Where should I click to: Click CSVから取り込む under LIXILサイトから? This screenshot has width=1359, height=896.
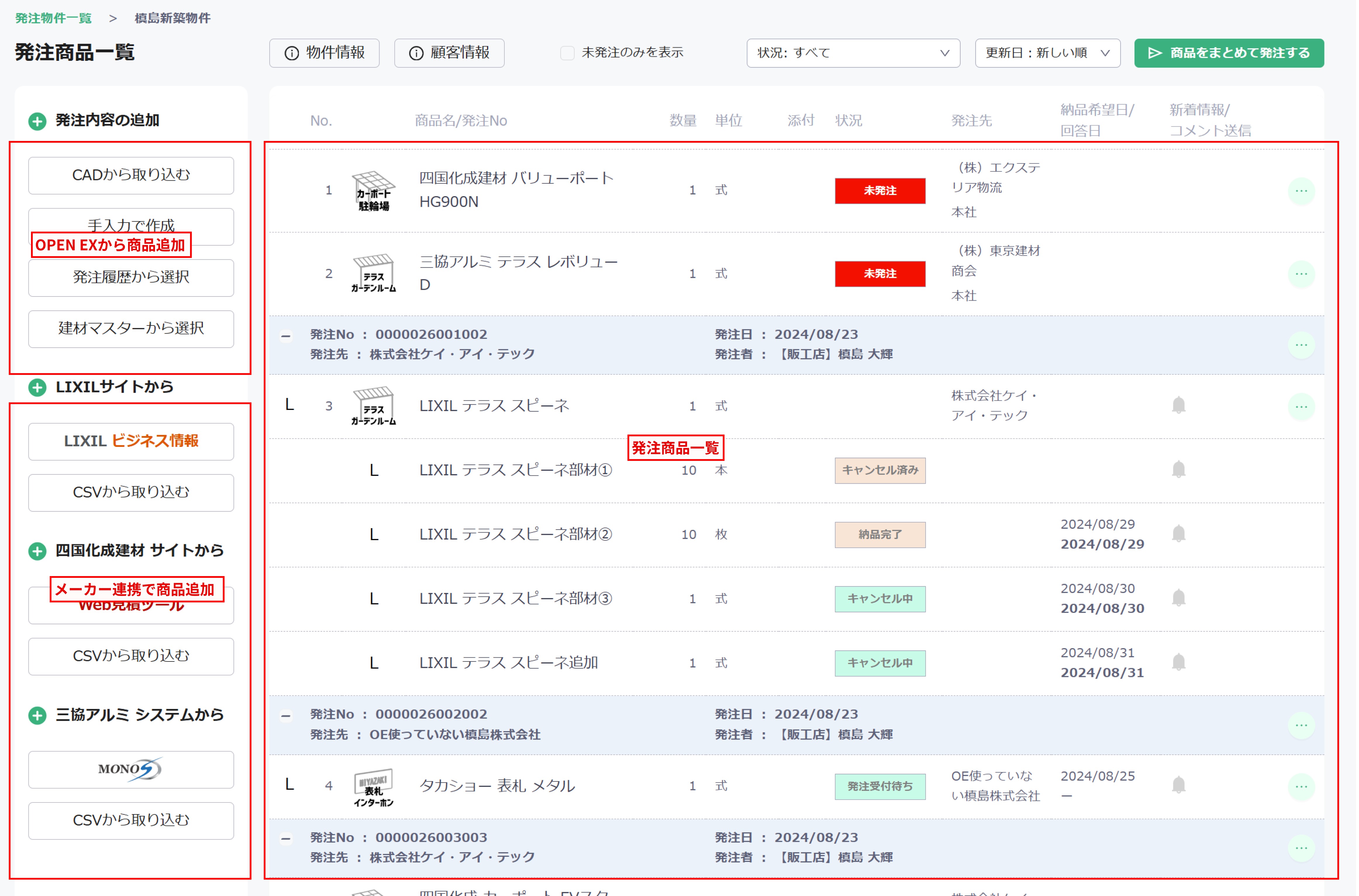(131, 492)
